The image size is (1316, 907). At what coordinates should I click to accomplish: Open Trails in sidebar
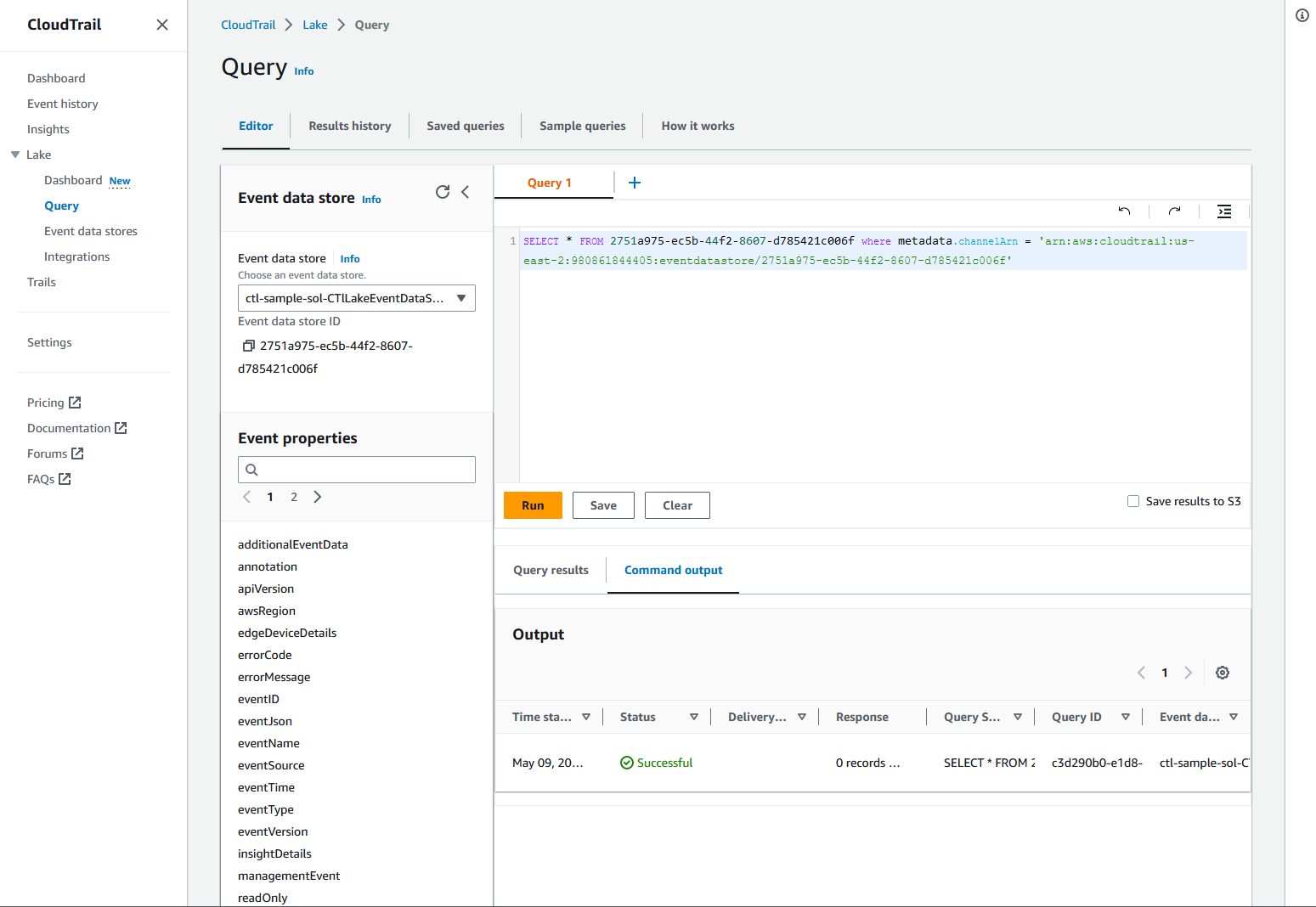(42, 282)
